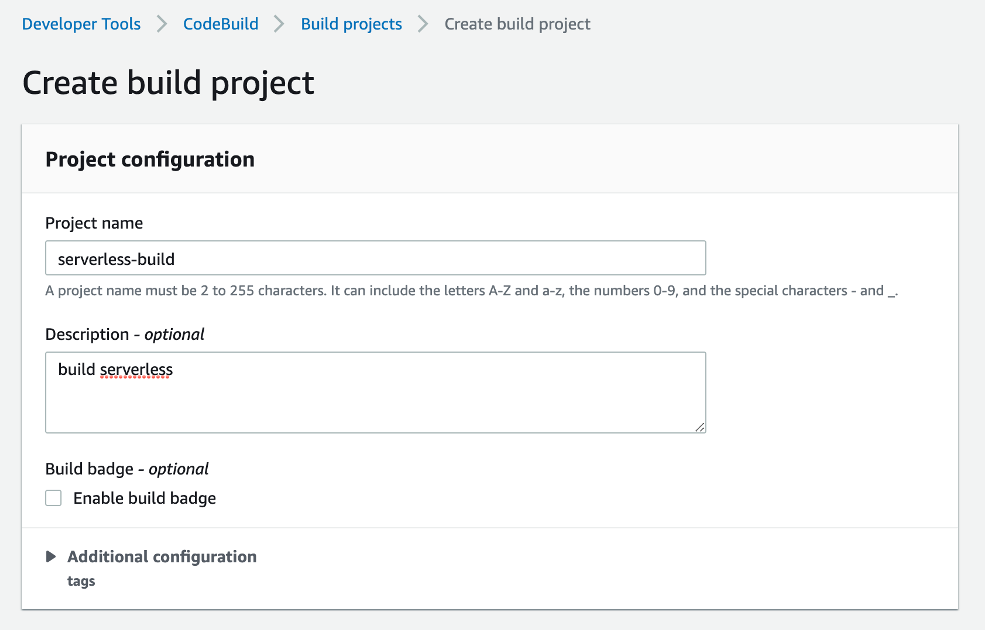
Task: Open the Build projects breadcrumb link
Action: point(351,24)
